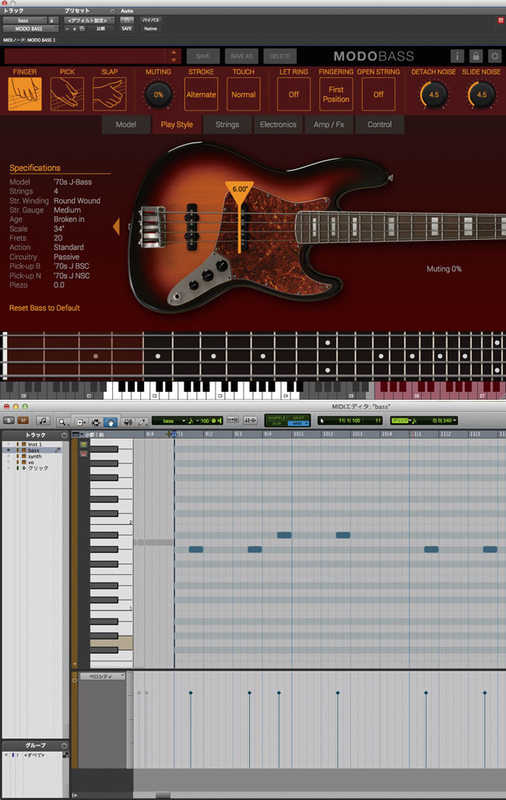The width and height of the screenshot is (506, 800).
Task: Toggle the Let Ring Off button
Action: [x=293, y=94]
